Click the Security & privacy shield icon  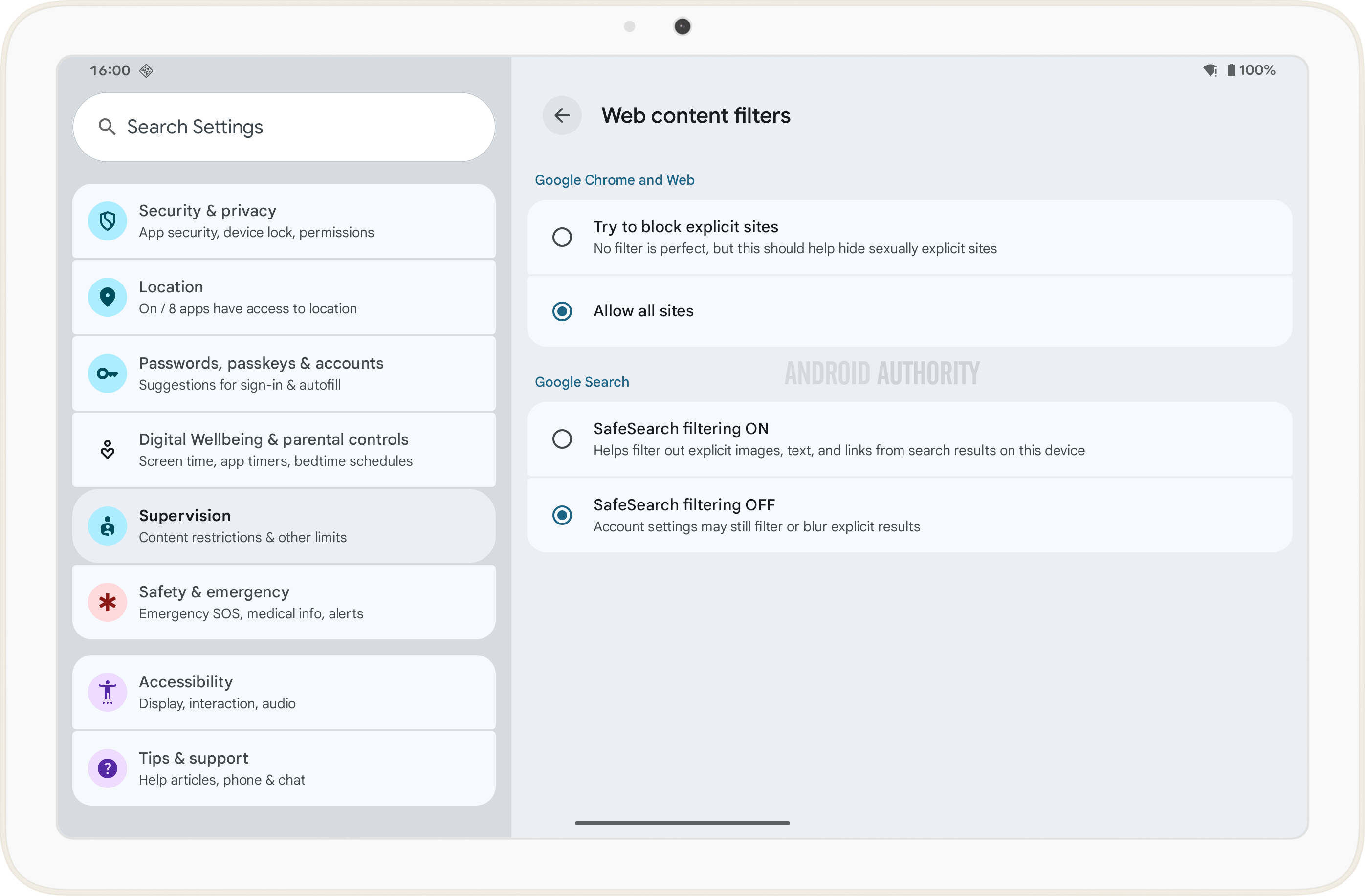tap(107, 221)
